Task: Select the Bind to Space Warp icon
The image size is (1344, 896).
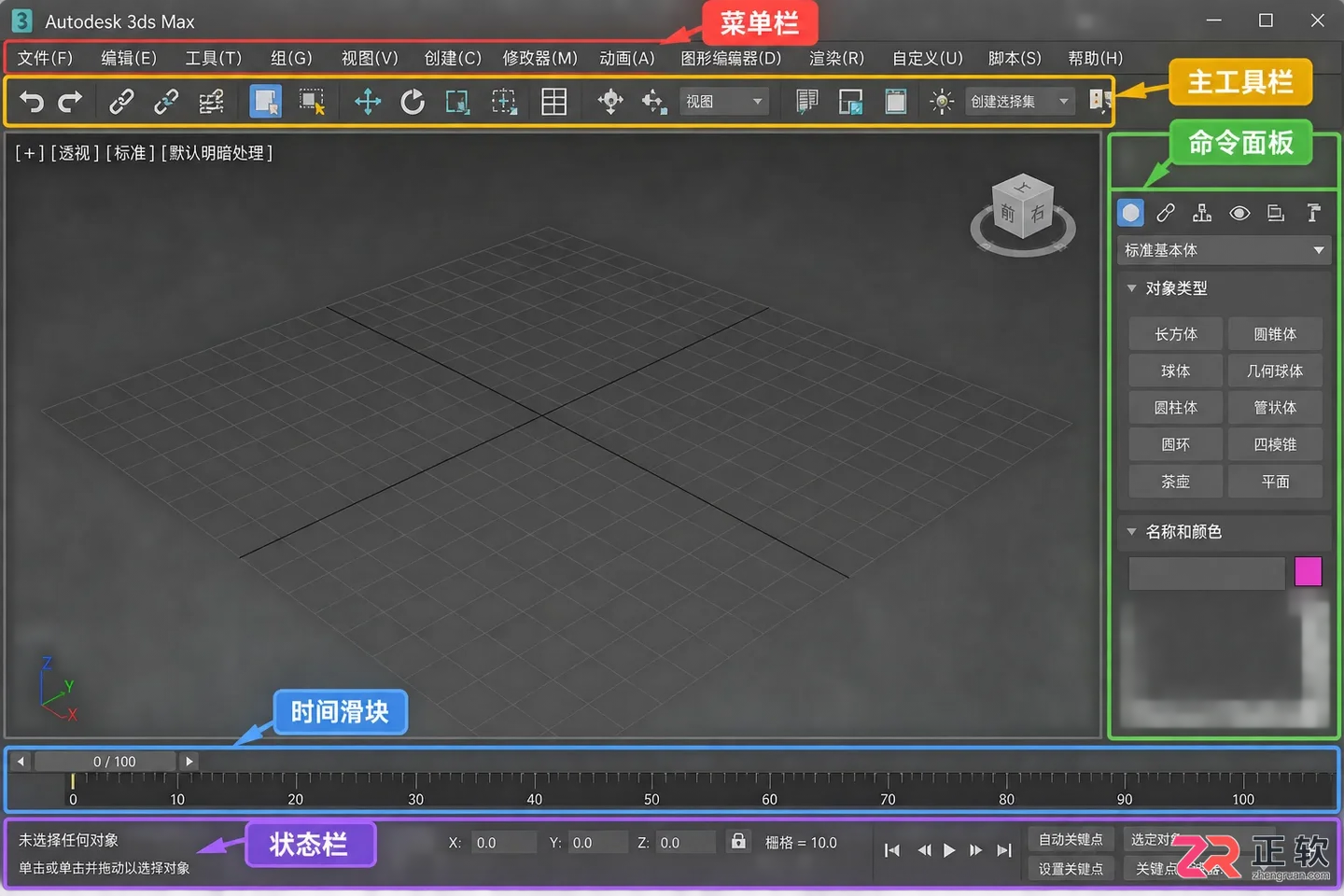Action: click(212, 101)
